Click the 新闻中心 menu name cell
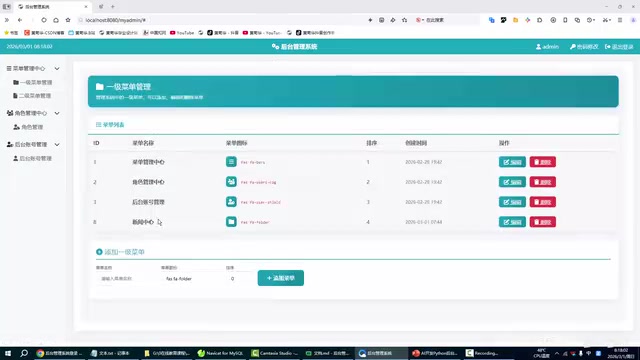This screenshot has width=640, height=360. (143, 222)
